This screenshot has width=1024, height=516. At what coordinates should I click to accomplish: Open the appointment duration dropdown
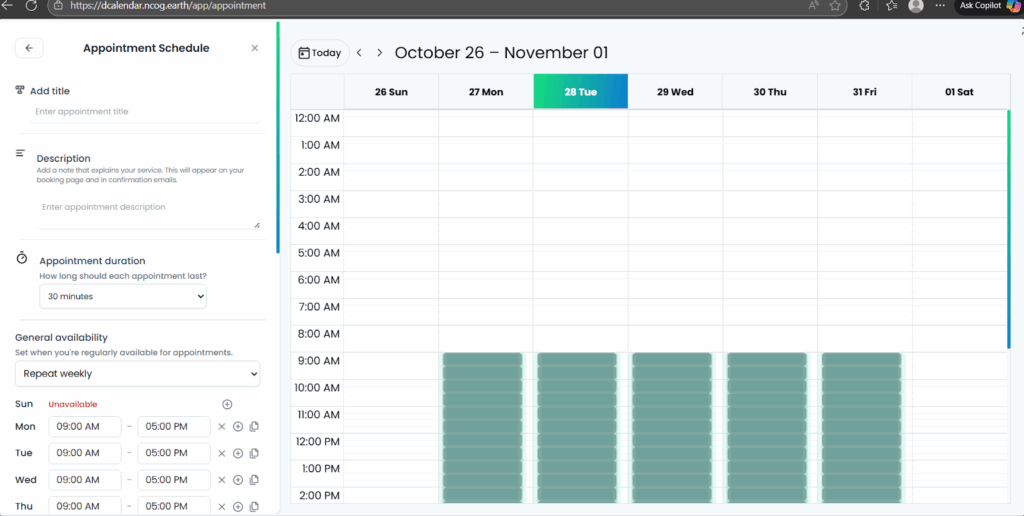123,296
